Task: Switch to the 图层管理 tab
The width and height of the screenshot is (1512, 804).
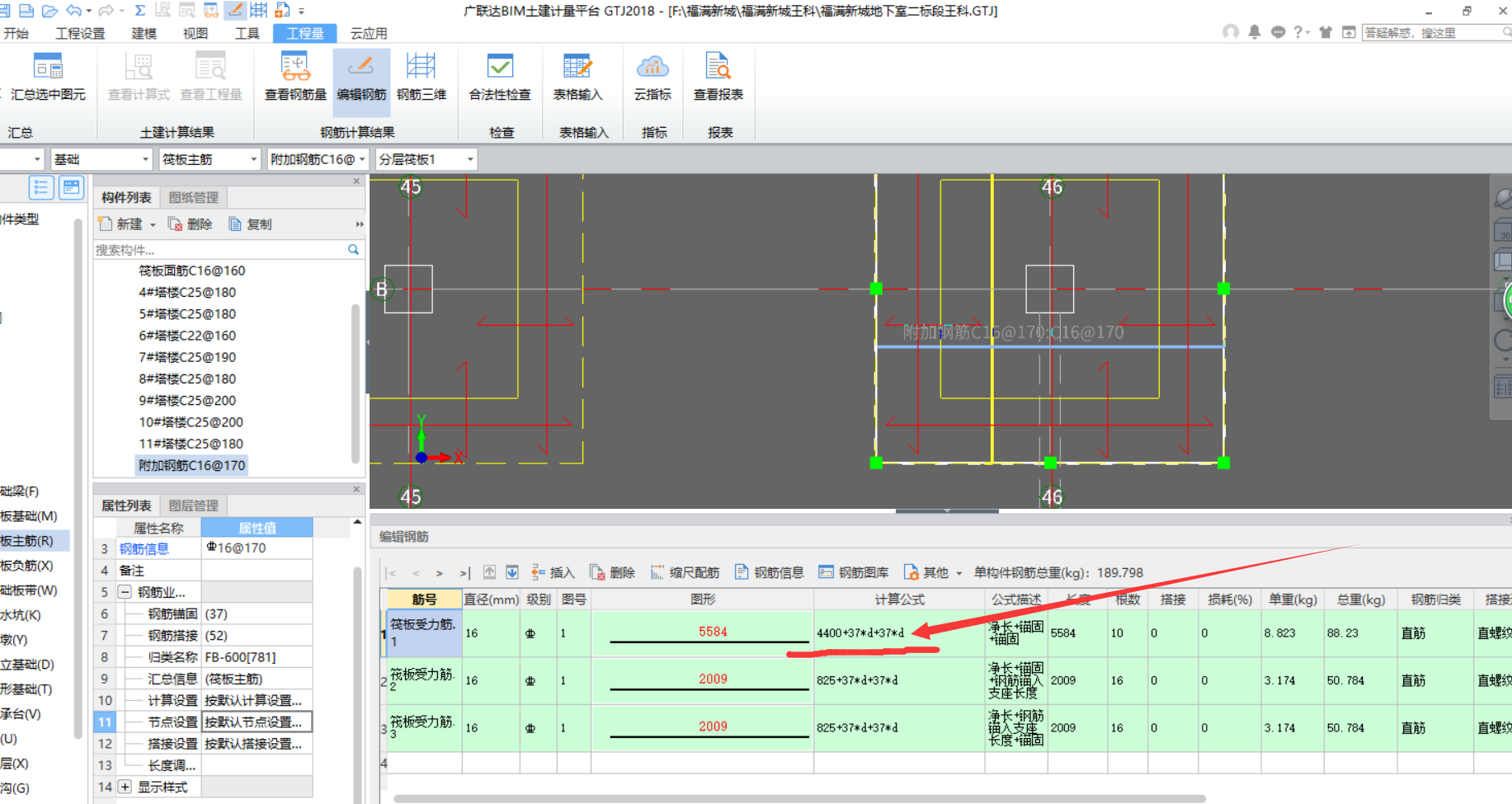Action: (194, 505)
